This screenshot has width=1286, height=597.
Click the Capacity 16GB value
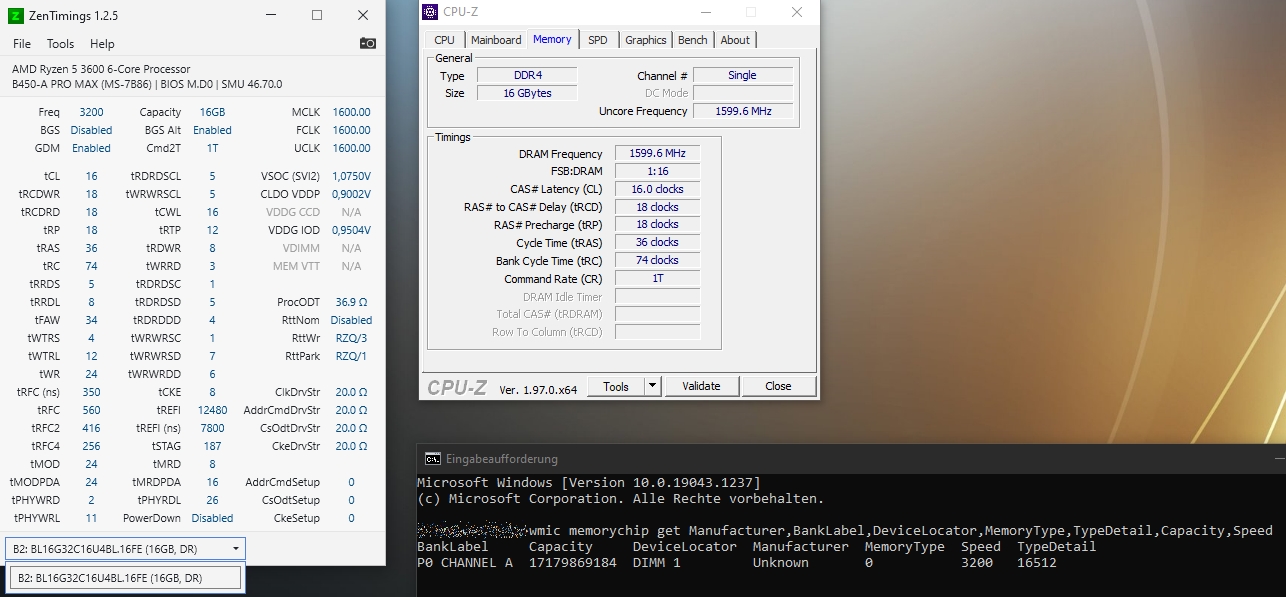(212, 112)
